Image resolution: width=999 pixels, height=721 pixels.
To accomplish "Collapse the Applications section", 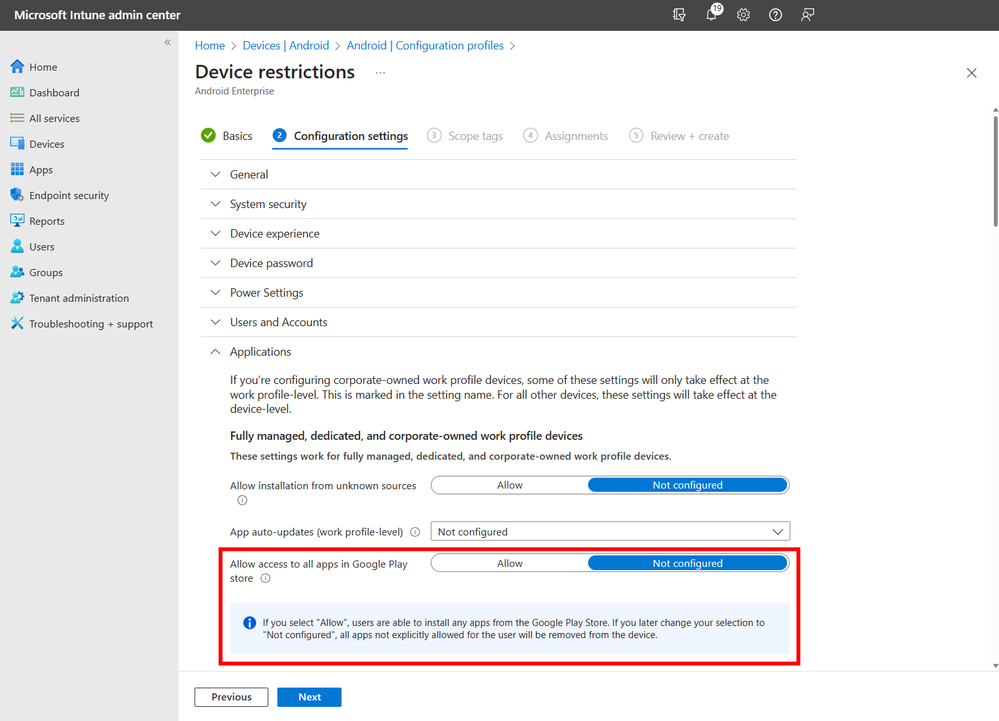I will click(x=498, y=352).
